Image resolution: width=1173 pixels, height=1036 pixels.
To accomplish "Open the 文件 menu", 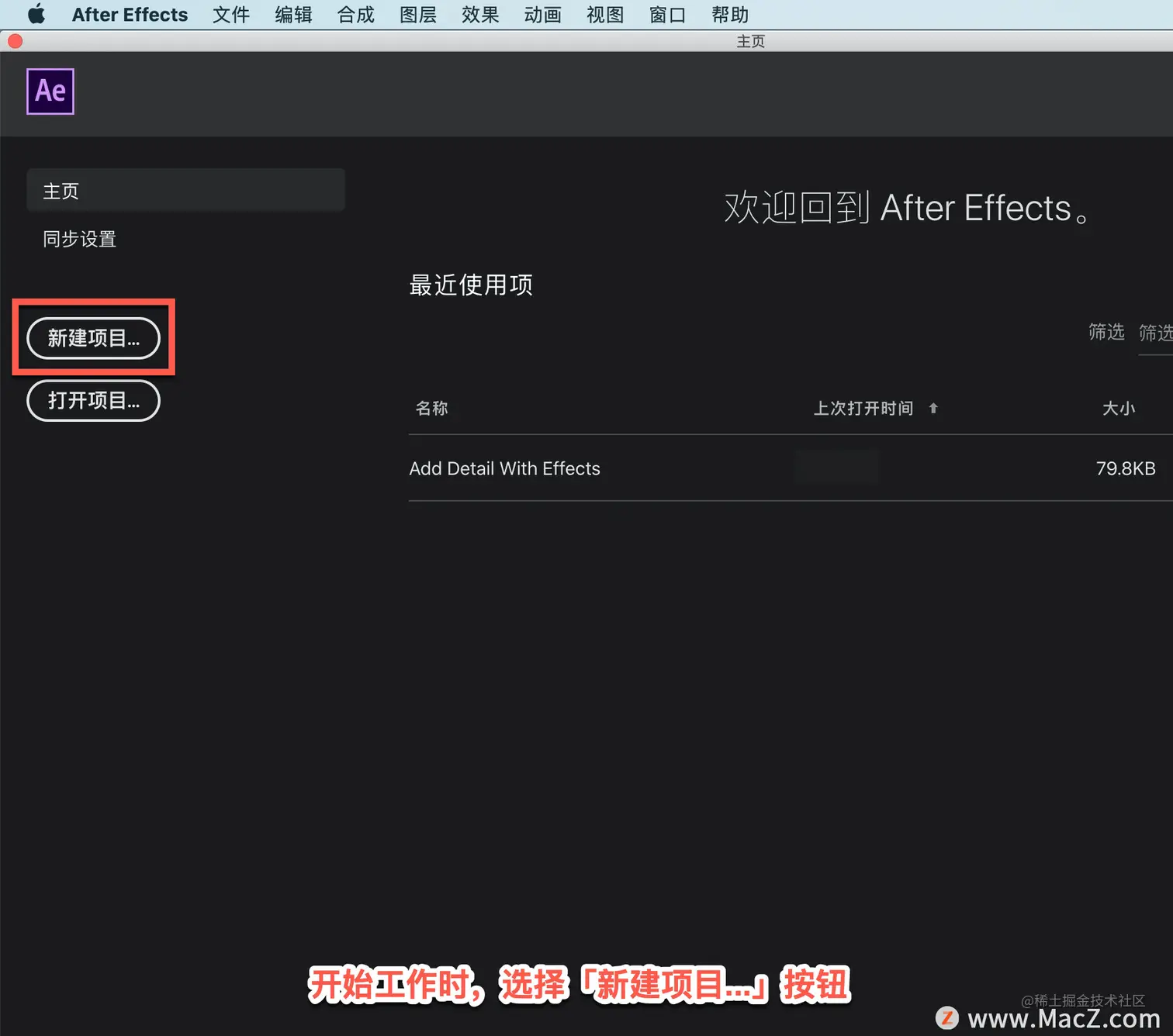I will 230,14.
